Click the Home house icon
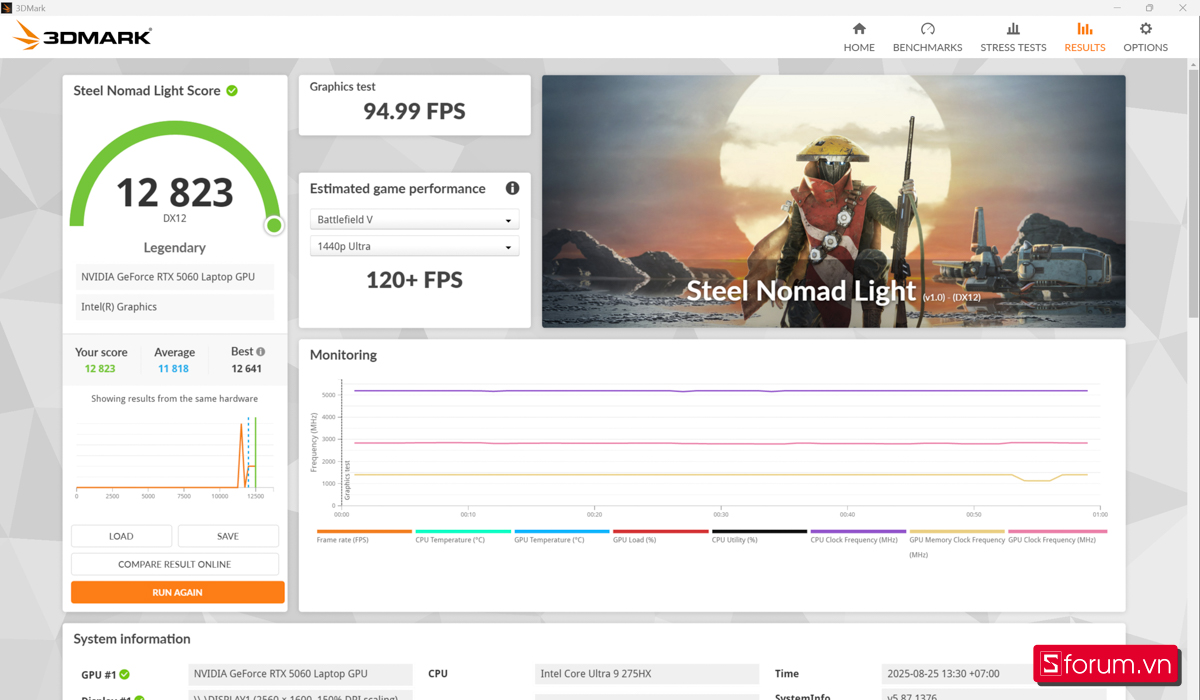1200x700 pixels. [858, 30]
